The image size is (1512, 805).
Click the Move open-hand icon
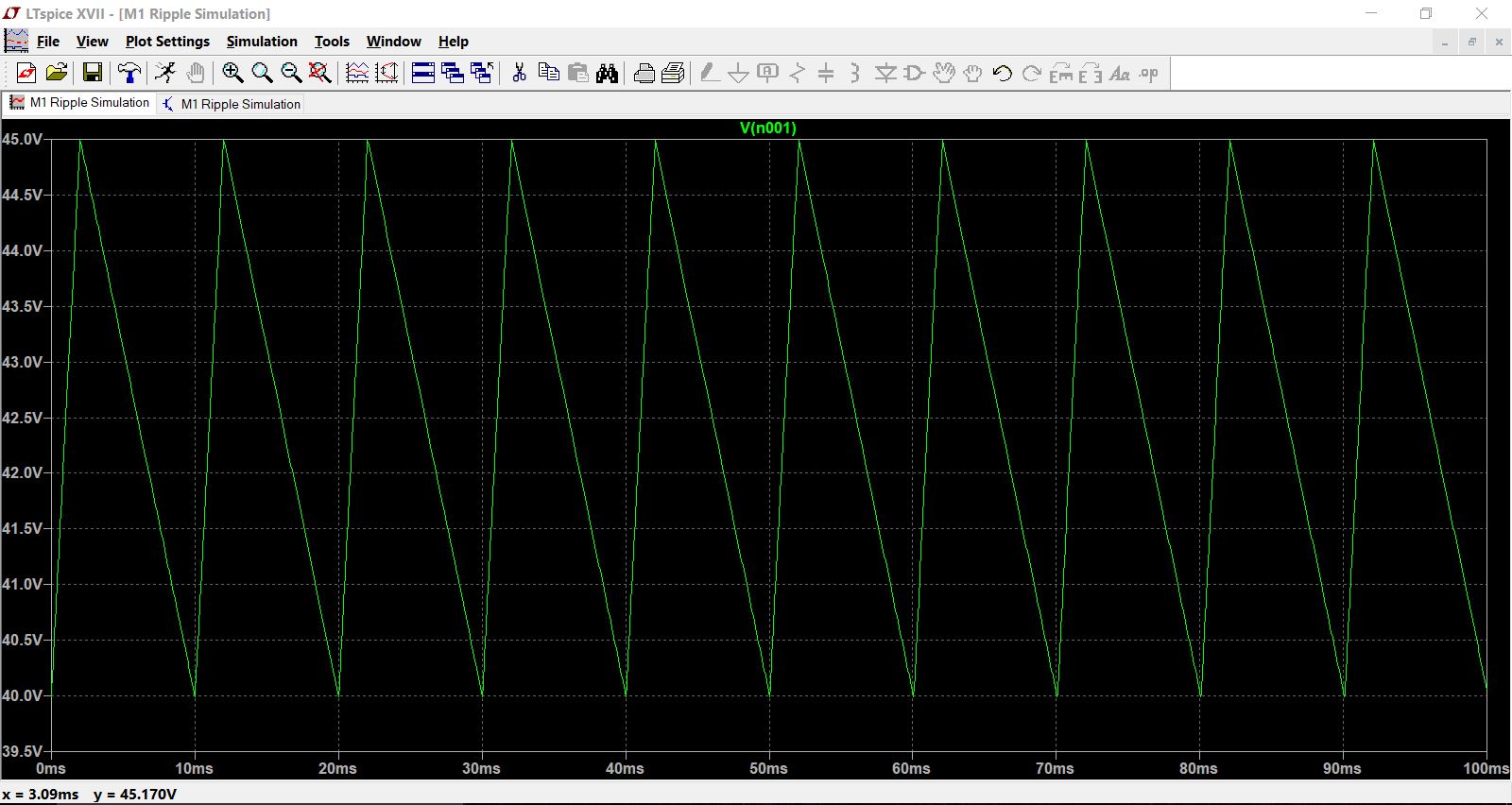(944, 73)
